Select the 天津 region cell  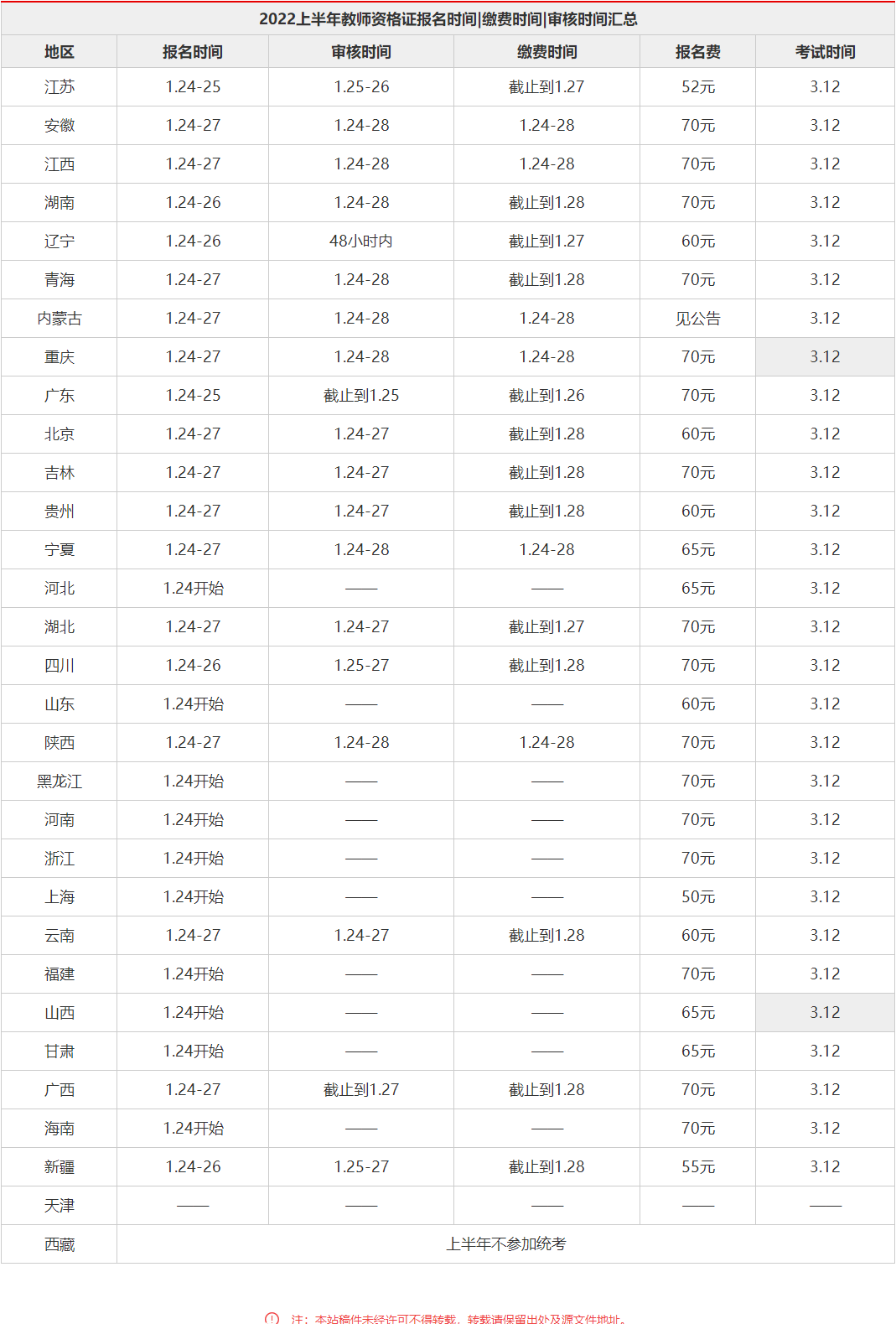(60, 1206)
